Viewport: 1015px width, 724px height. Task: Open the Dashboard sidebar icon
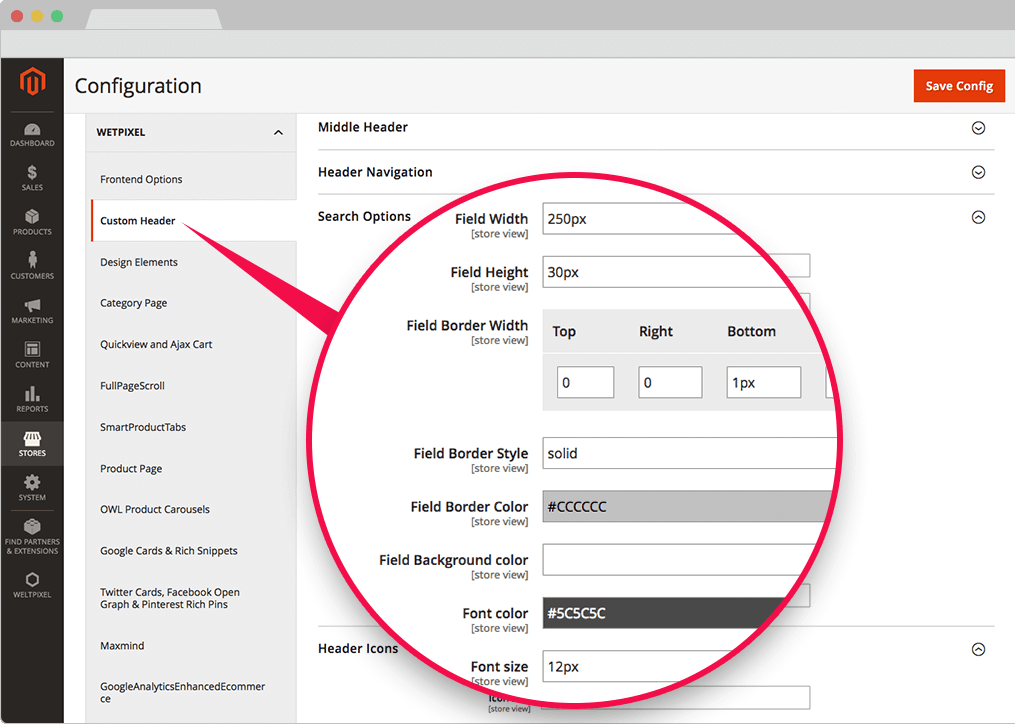tap(32, 131)
